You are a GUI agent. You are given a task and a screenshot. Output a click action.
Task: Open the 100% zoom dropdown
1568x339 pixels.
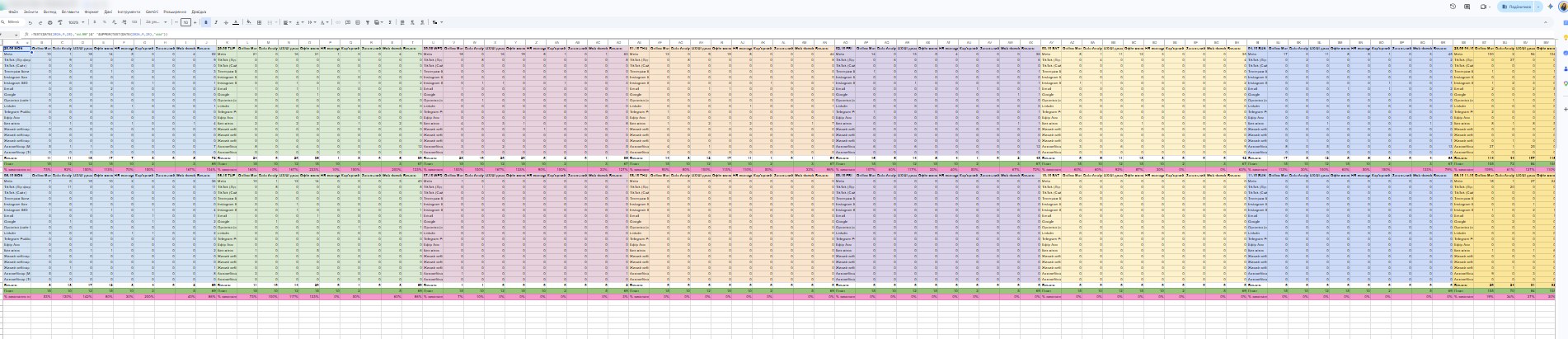(x=77, y=22)
